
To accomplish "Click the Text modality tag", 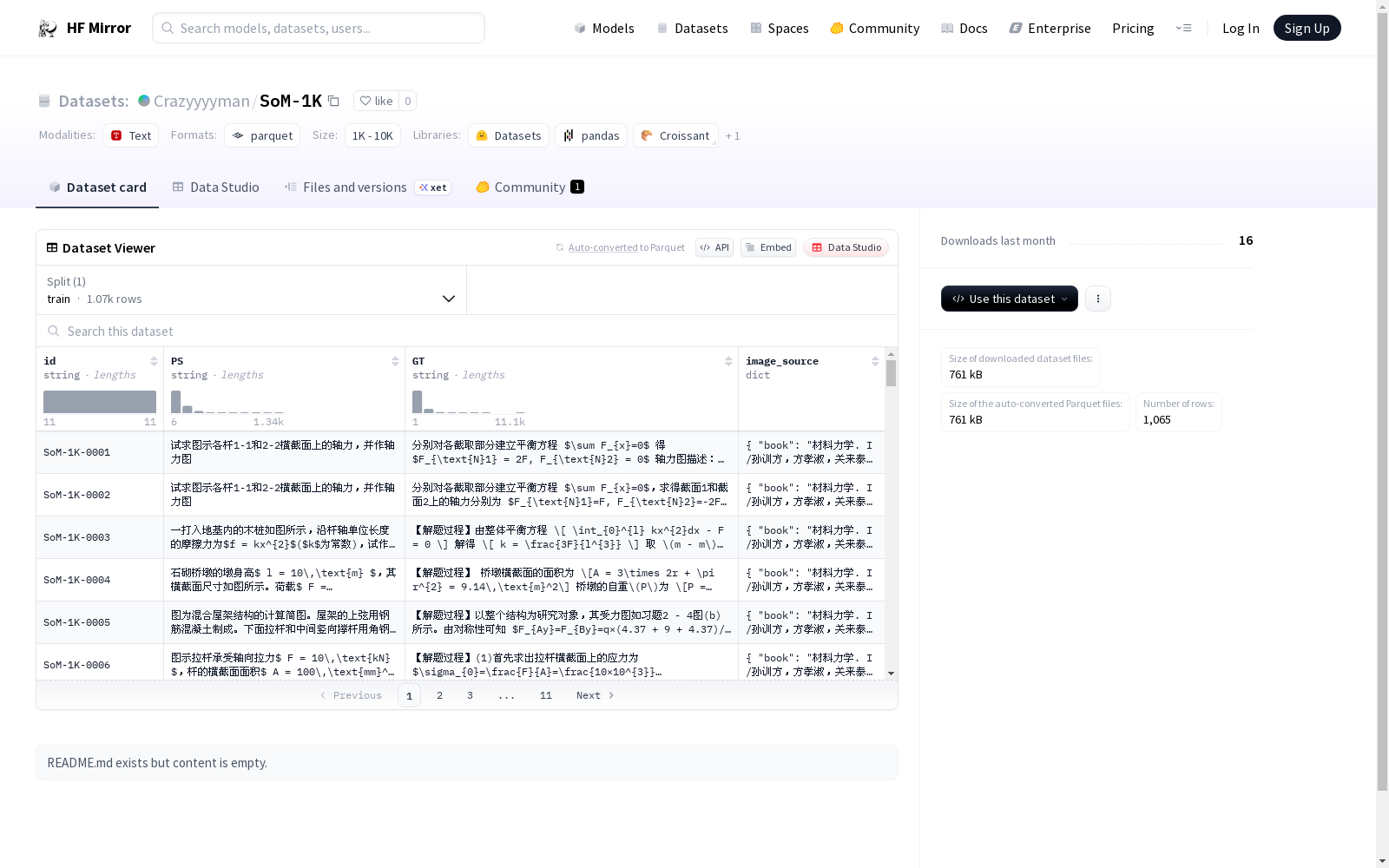I will pyautogui.click(x=130, y=135).
